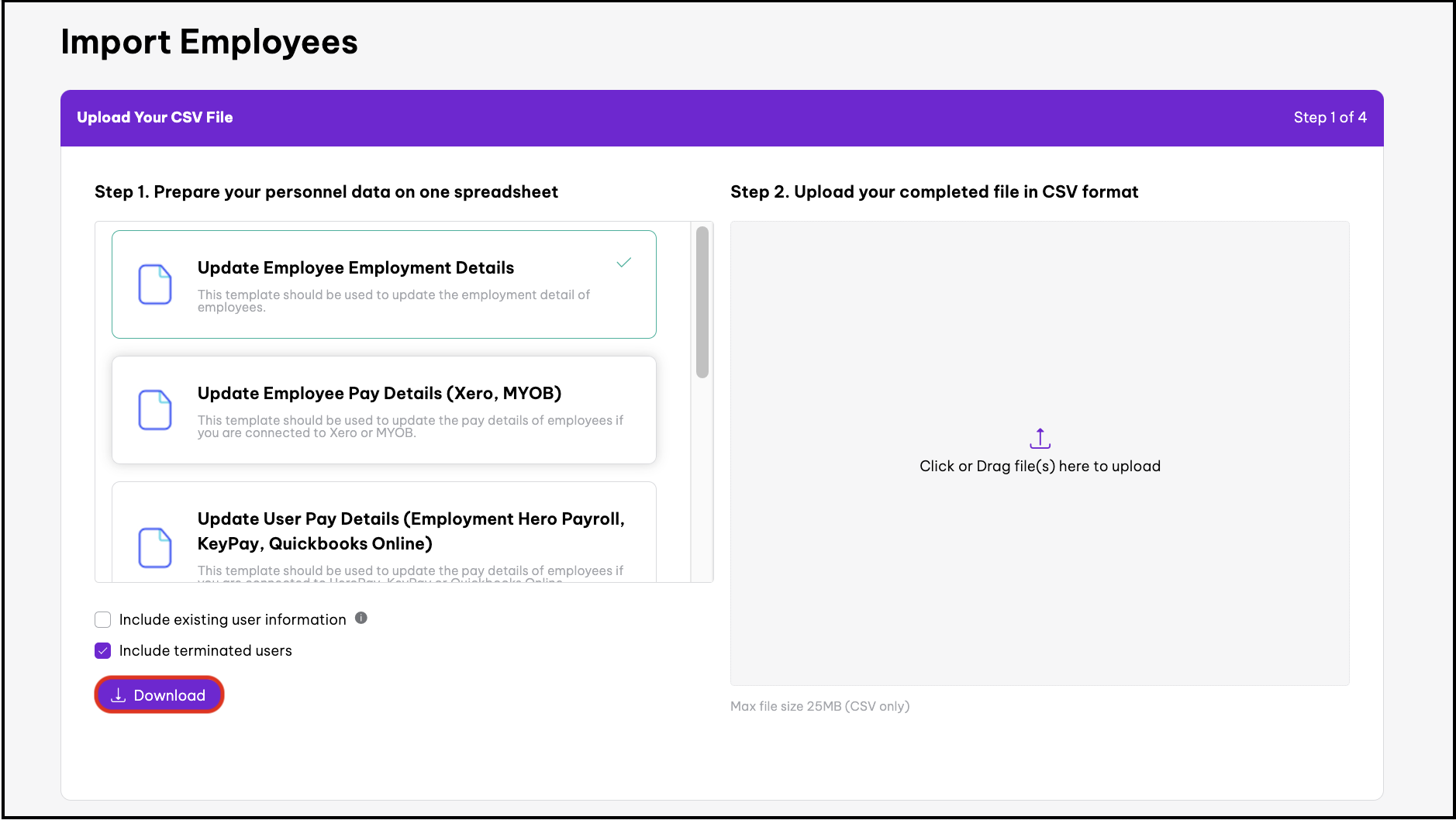The image size is (1456, 820).
Task: Toggle via the 'Include terminated users' label text
Action: click(205, 651)
